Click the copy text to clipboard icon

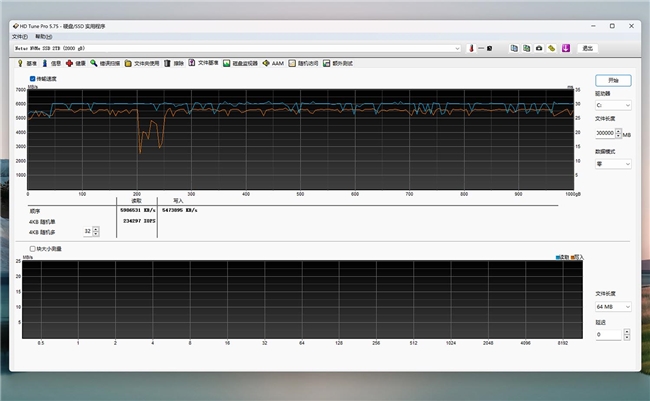514,49
